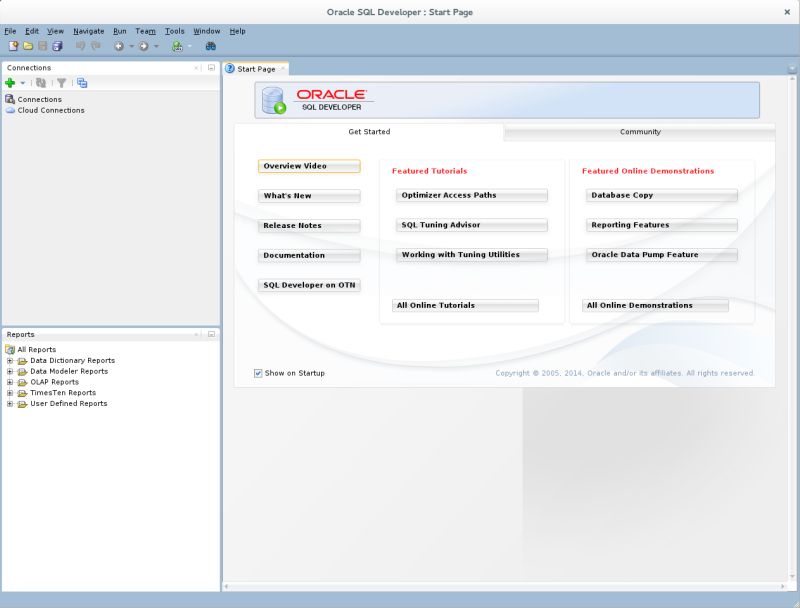800x608 pixels.
Task: Collapse the Reports panel using its minimize toggle
Action: (x=212, y=334)
